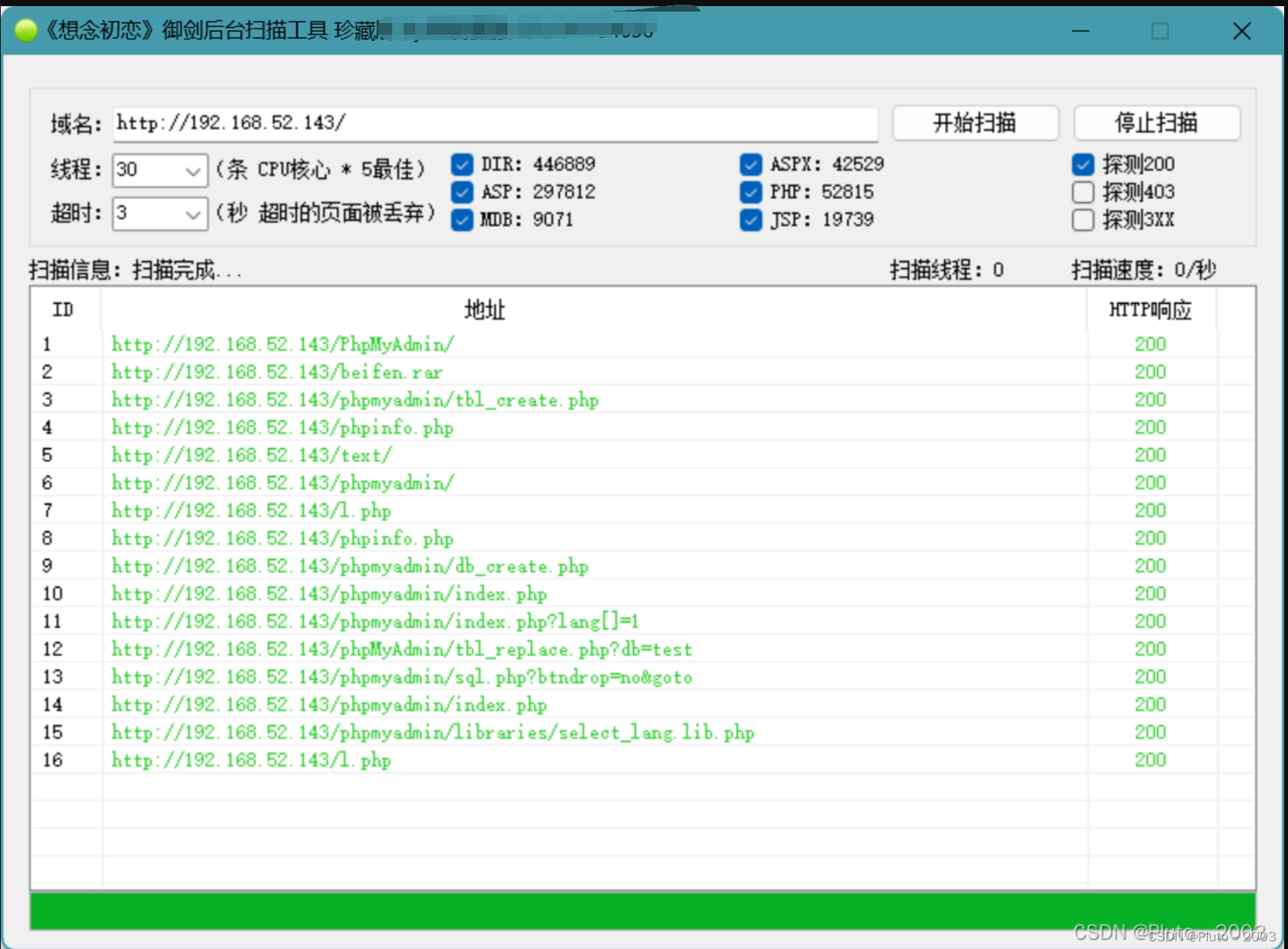This screenshot has height=949, width=1288.
Task: Select result row PhpMyAdmin/ URL
Action: [283, 345]
